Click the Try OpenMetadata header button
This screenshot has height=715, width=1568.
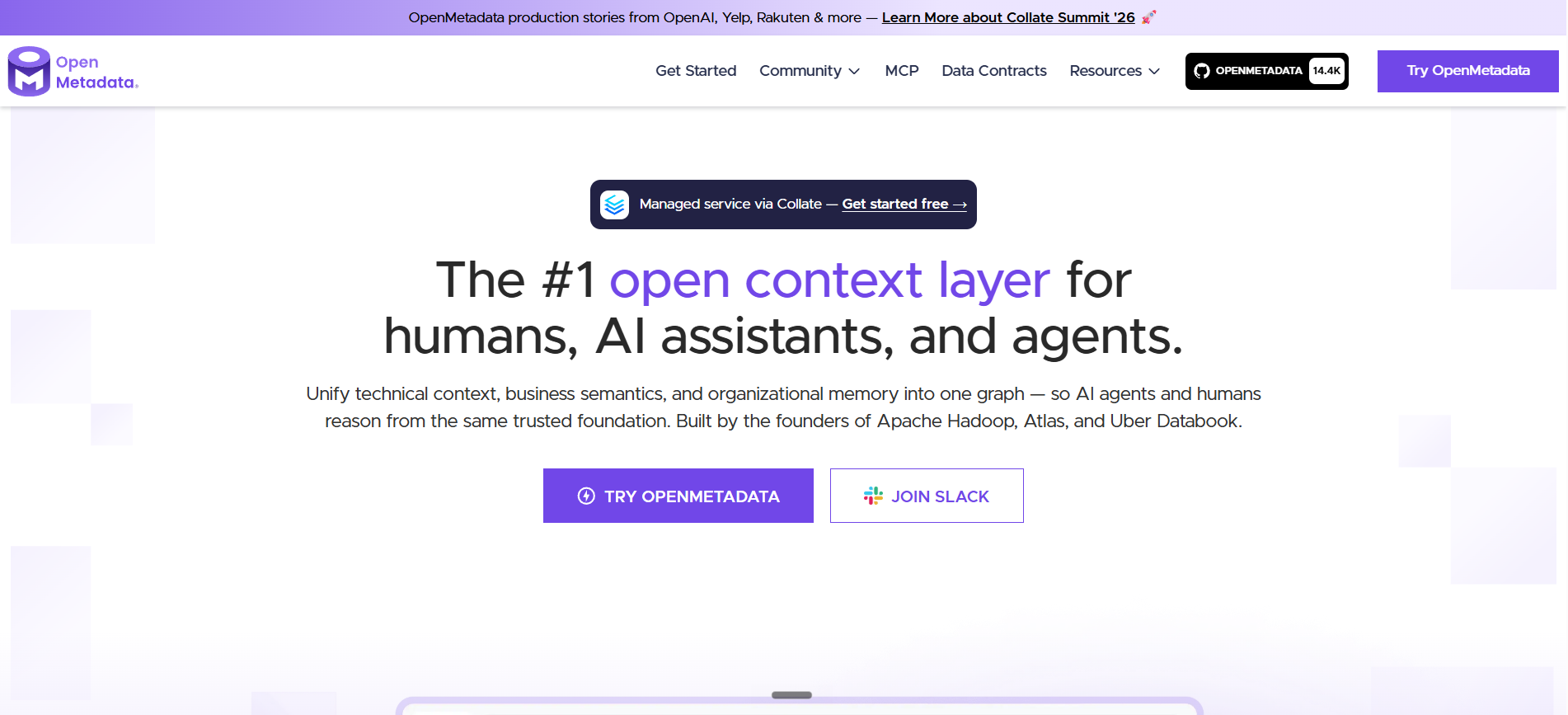click(1467, 71)
